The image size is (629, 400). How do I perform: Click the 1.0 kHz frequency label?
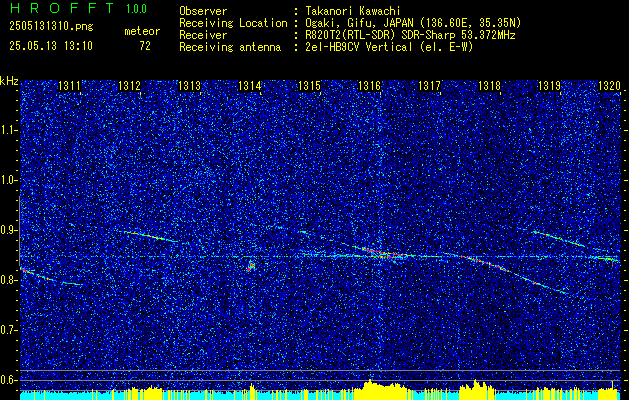[x=8, y=181]
